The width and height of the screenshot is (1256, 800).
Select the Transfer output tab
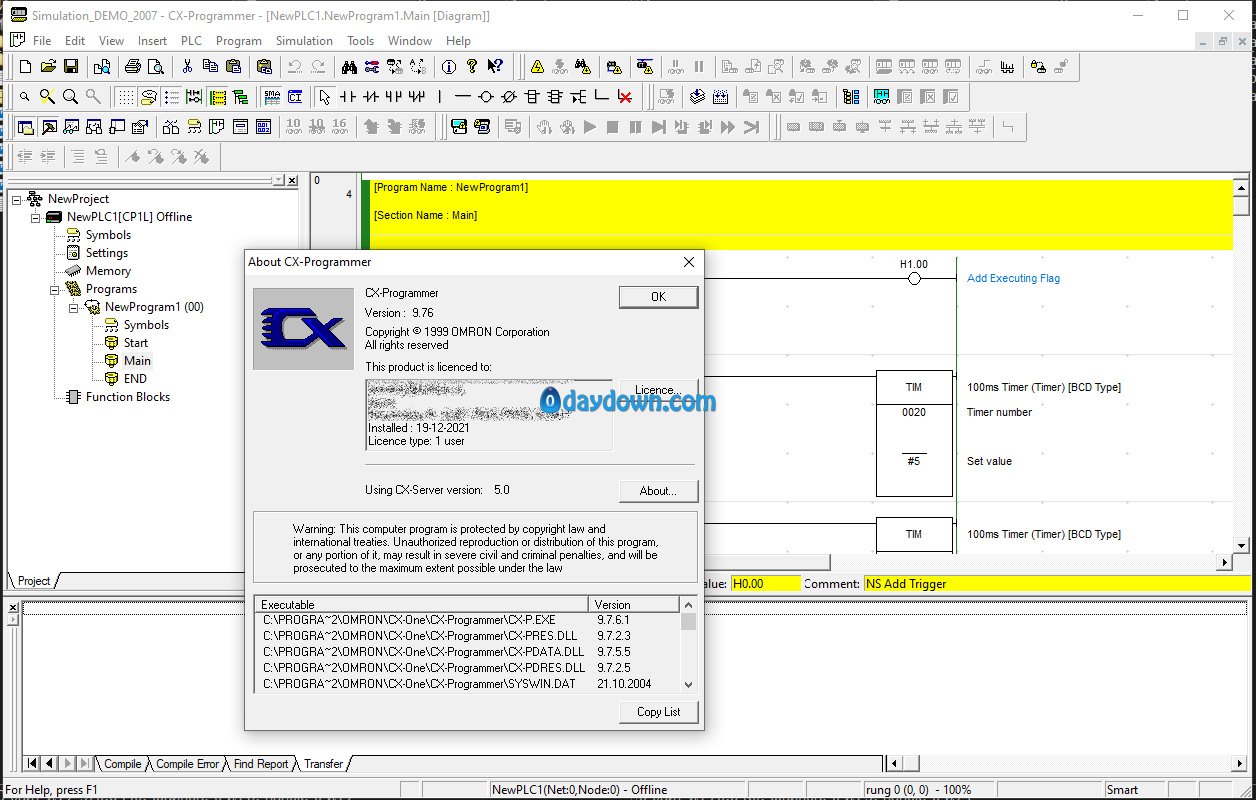tap(323, 764)
